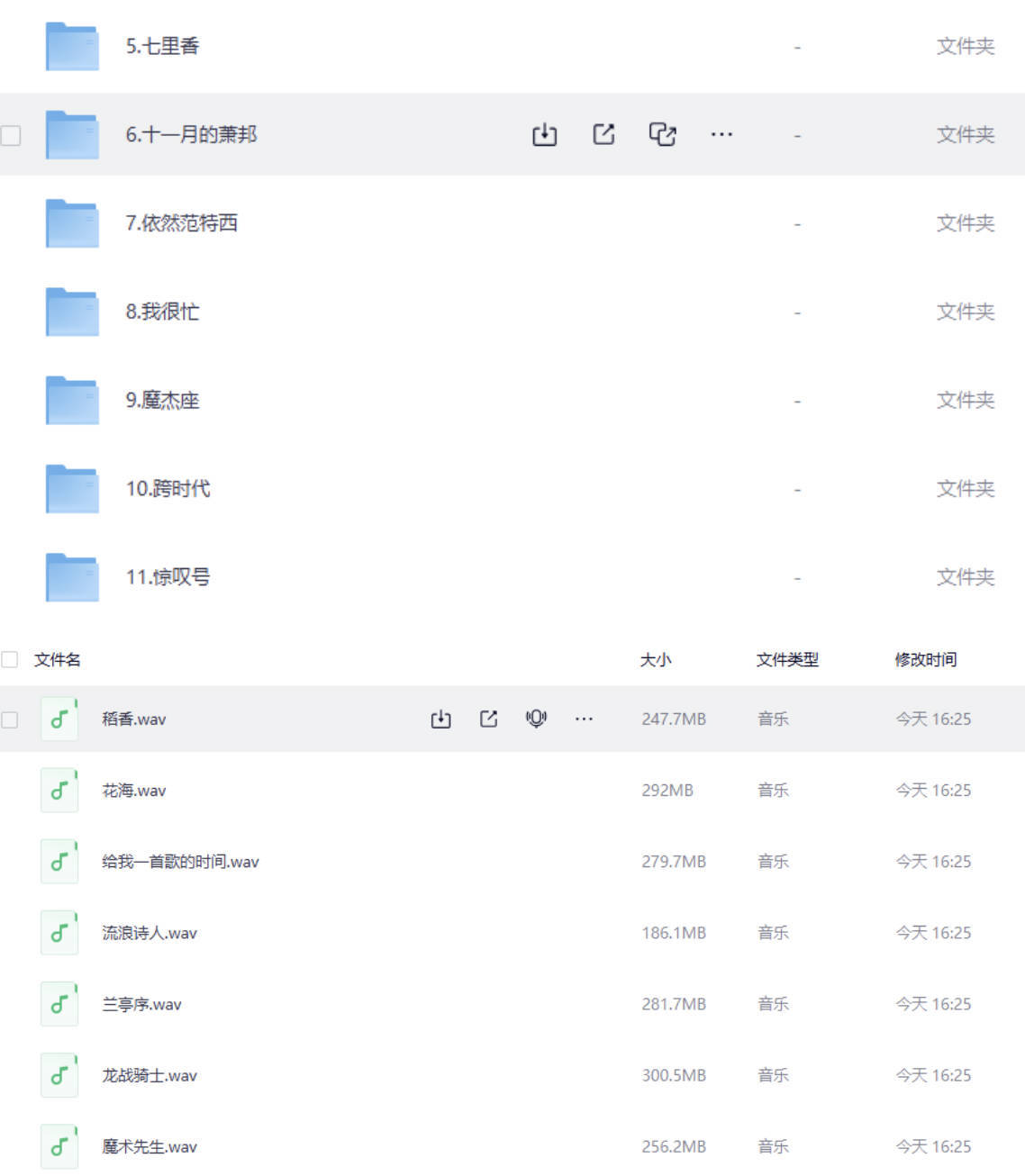Open more options for 6.十一月的萧邦 folder
The image size is (1025, 1176).
722,133
